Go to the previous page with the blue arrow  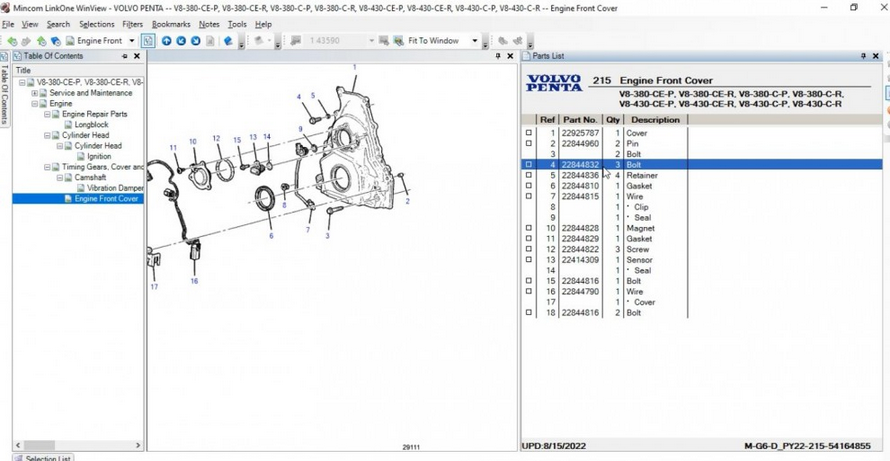[181, 41]
